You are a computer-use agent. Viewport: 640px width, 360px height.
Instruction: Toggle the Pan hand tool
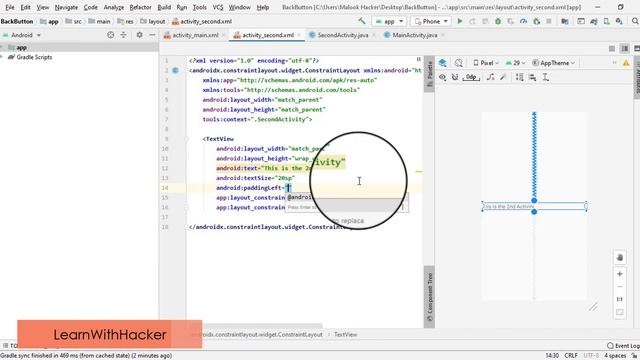click(620, 258)
